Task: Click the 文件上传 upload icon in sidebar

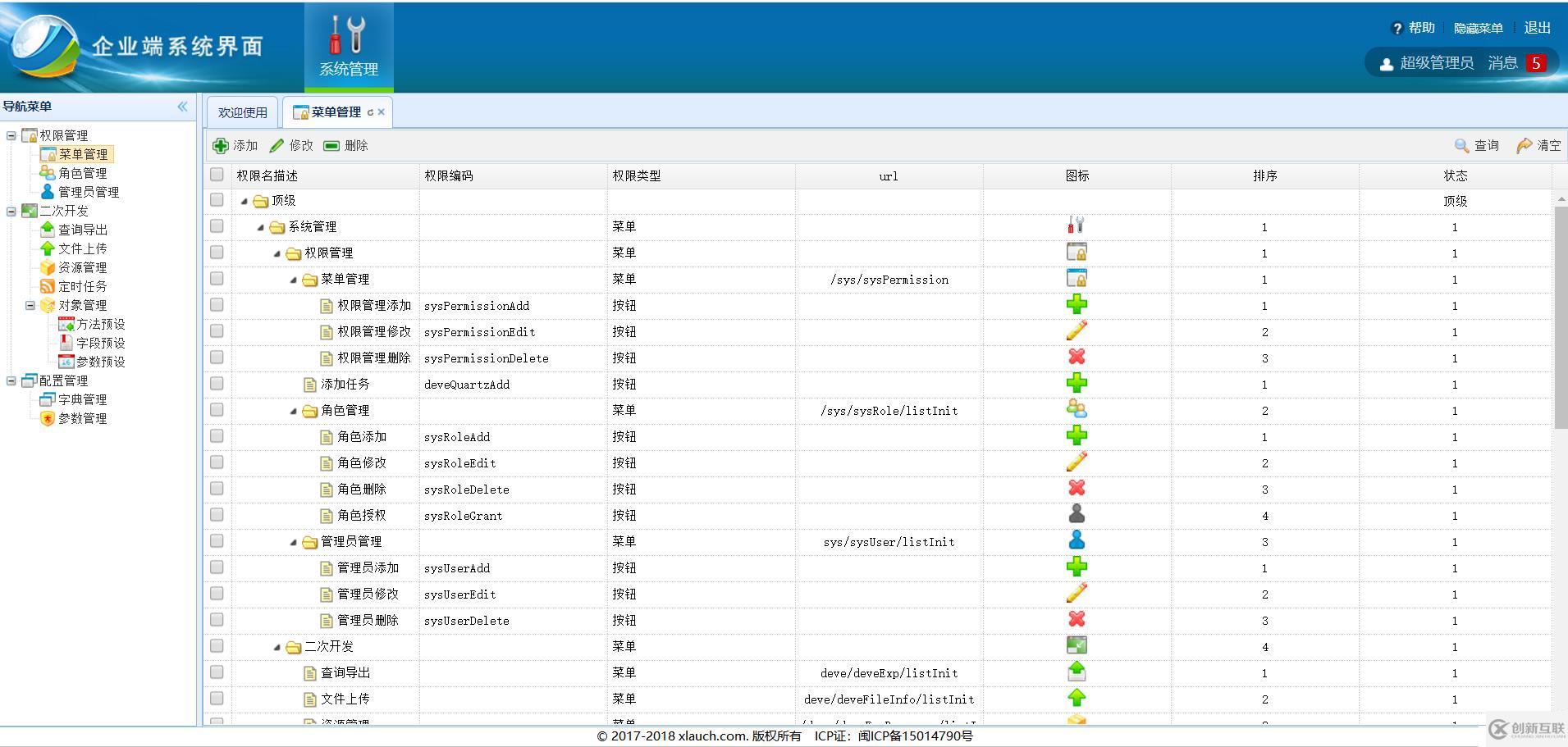Action: pos(48,248)
